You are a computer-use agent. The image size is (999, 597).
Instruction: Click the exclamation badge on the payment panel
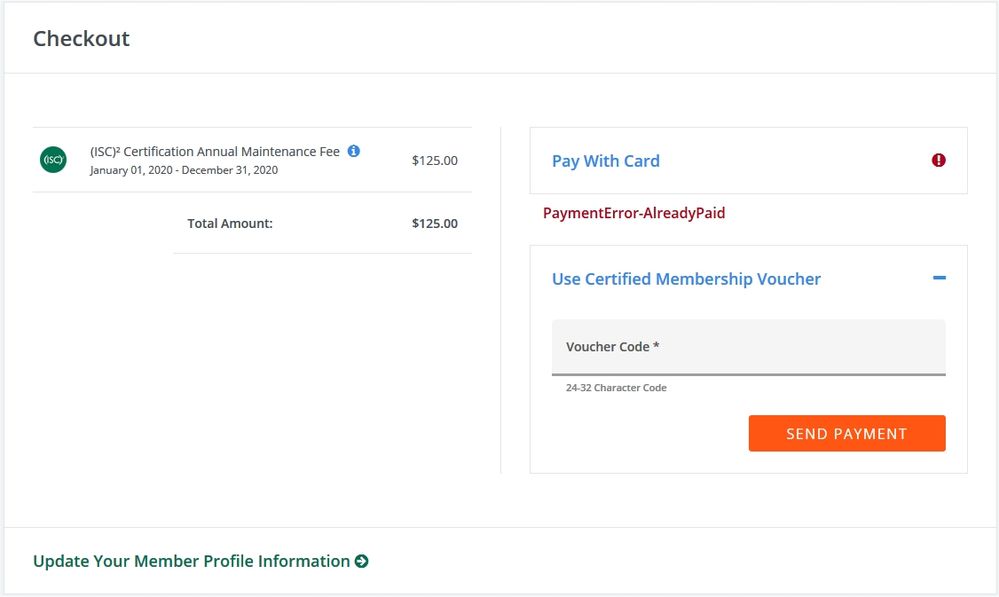pos(938,160)
